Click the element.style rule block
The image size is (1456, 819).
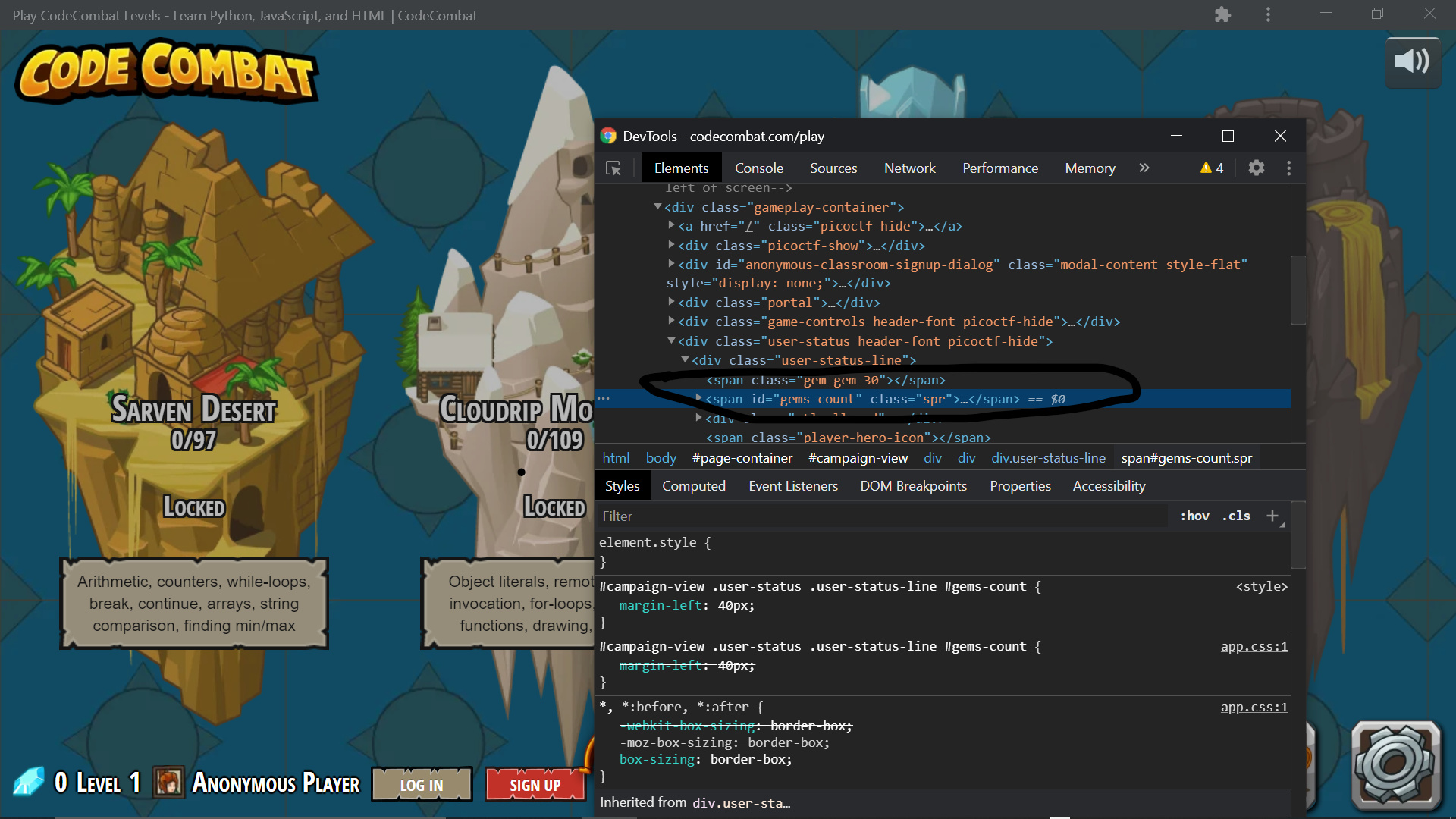click(x=944, y=552)
